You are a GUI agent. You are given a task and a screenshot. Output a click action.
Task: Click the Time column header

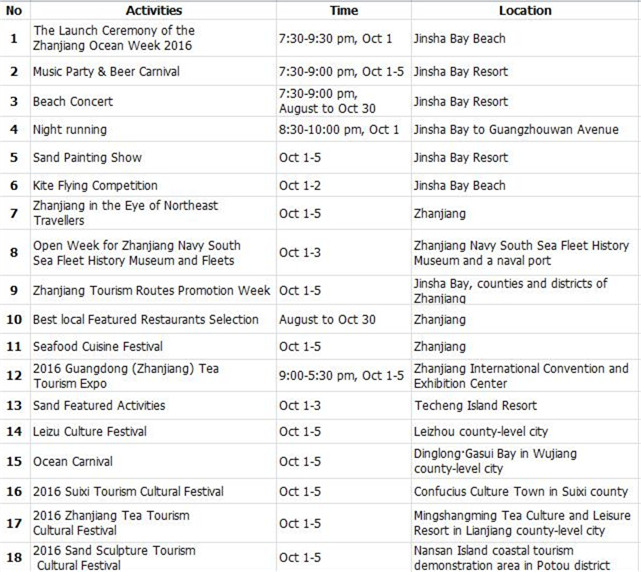pyautogui.click(x=343, y=10)
